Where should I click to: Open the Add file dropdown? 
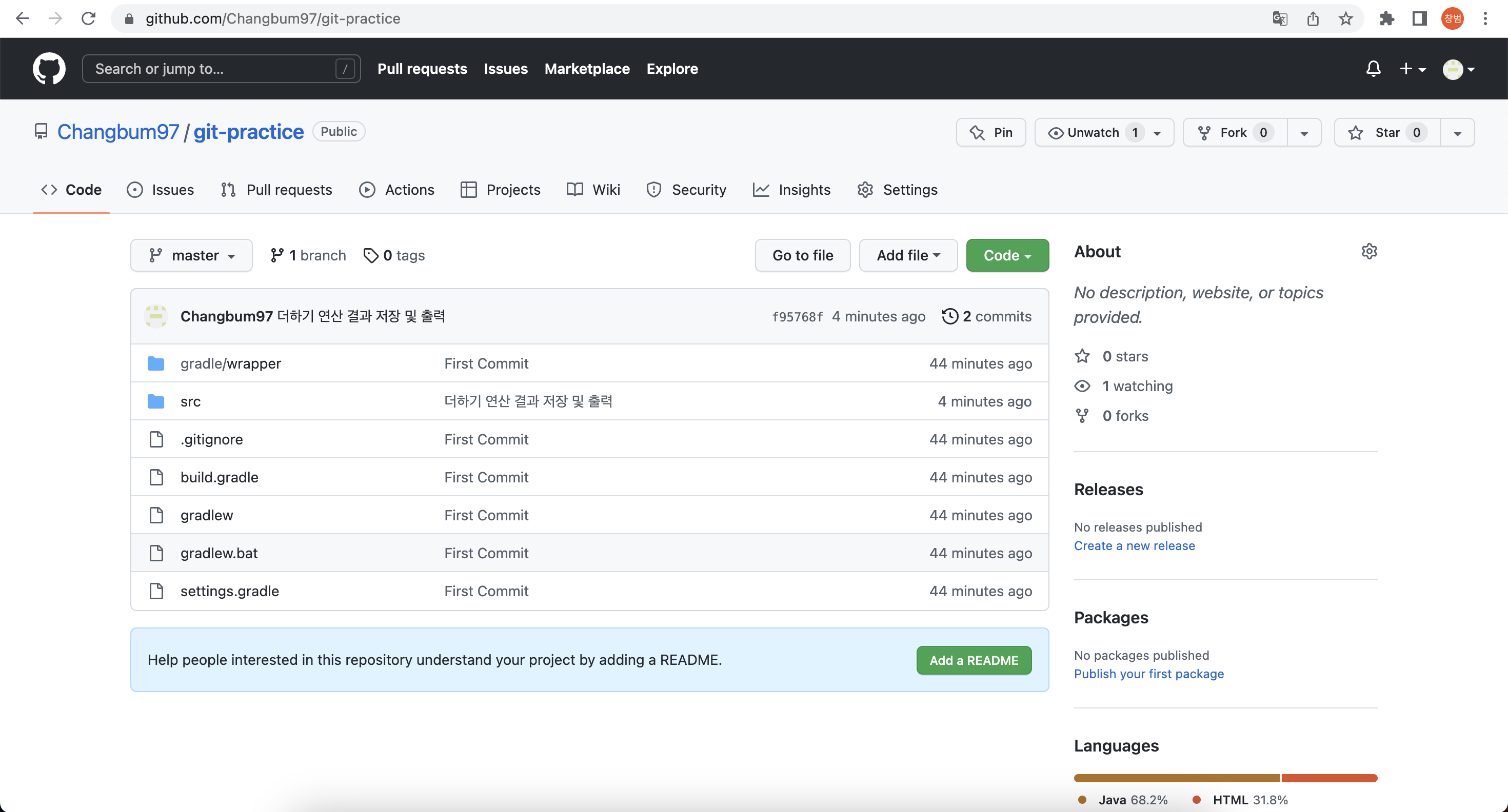907,256
